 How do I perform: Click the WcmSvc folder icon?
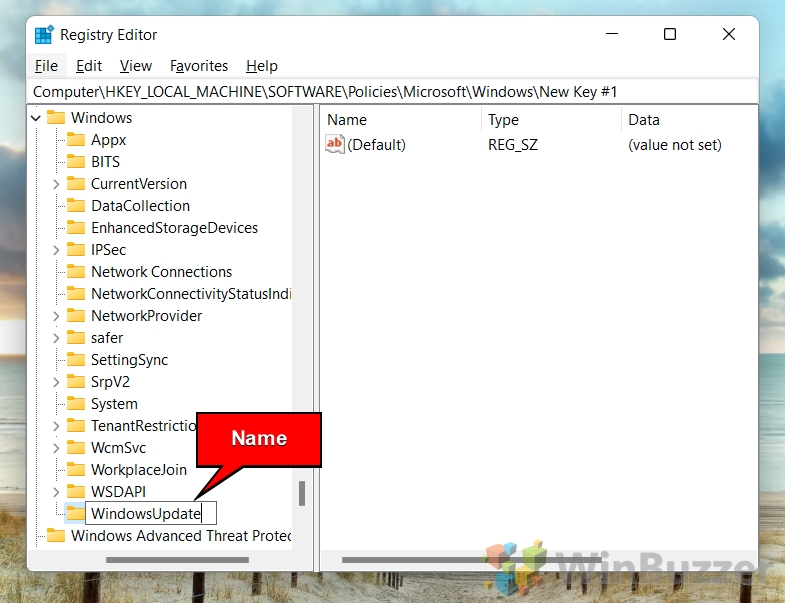pos(76,448)
